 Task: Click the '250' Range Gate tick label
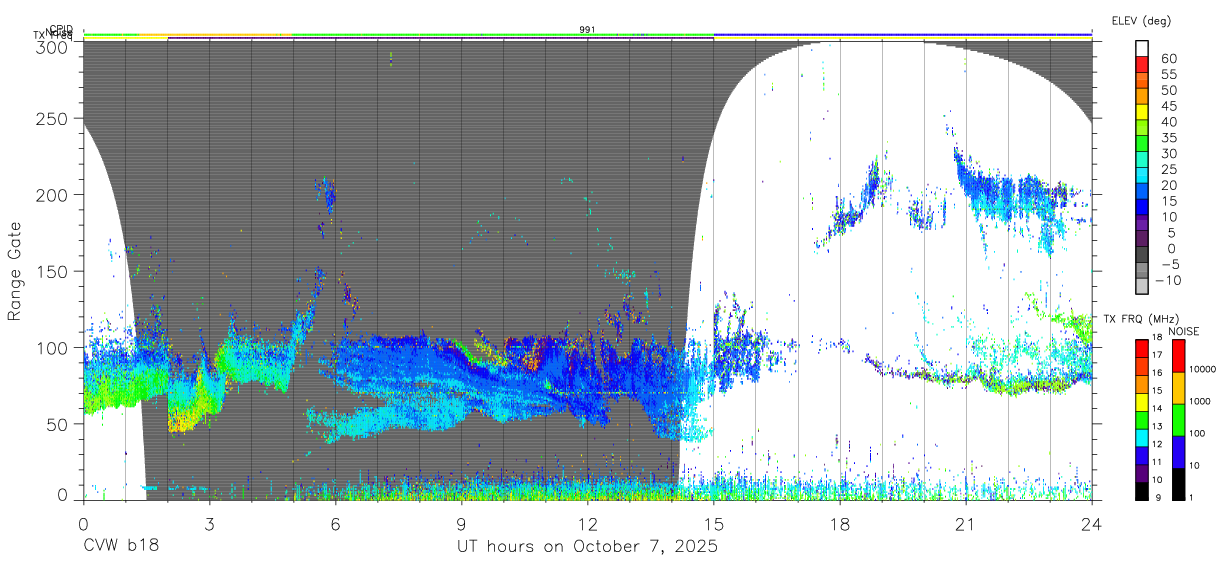(54, 118)
